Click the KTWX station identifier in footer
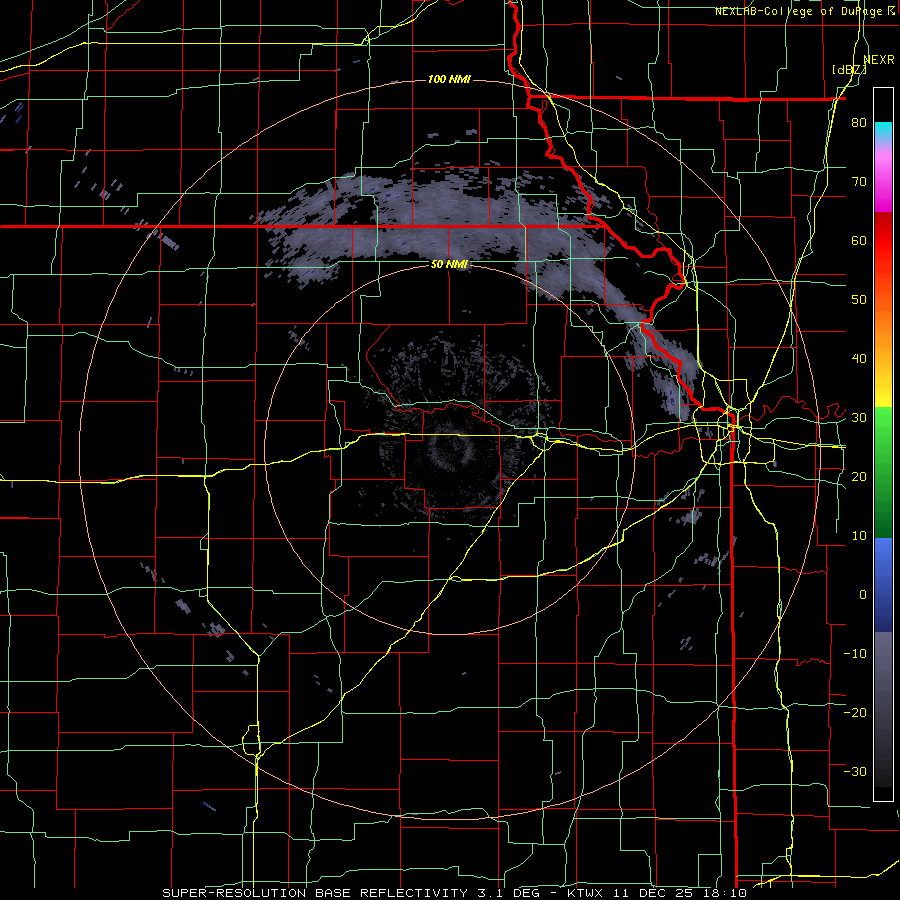The image size is (900, 900). coord(585,893)
